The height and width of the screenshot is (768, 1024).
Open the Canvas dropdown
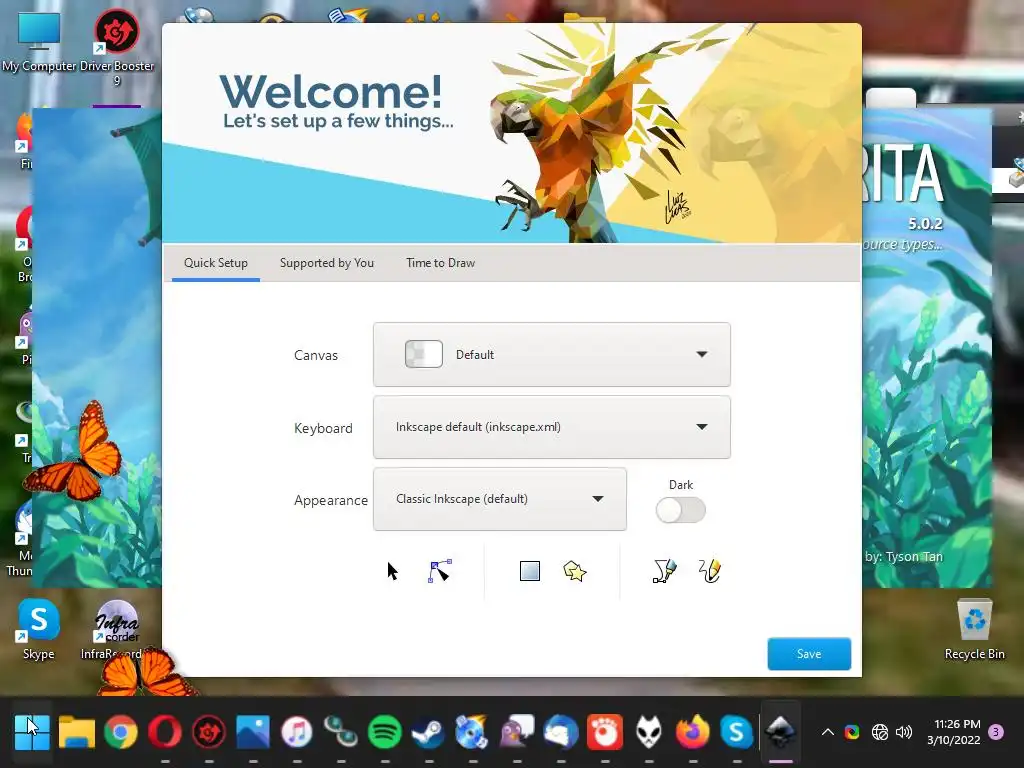552,355
